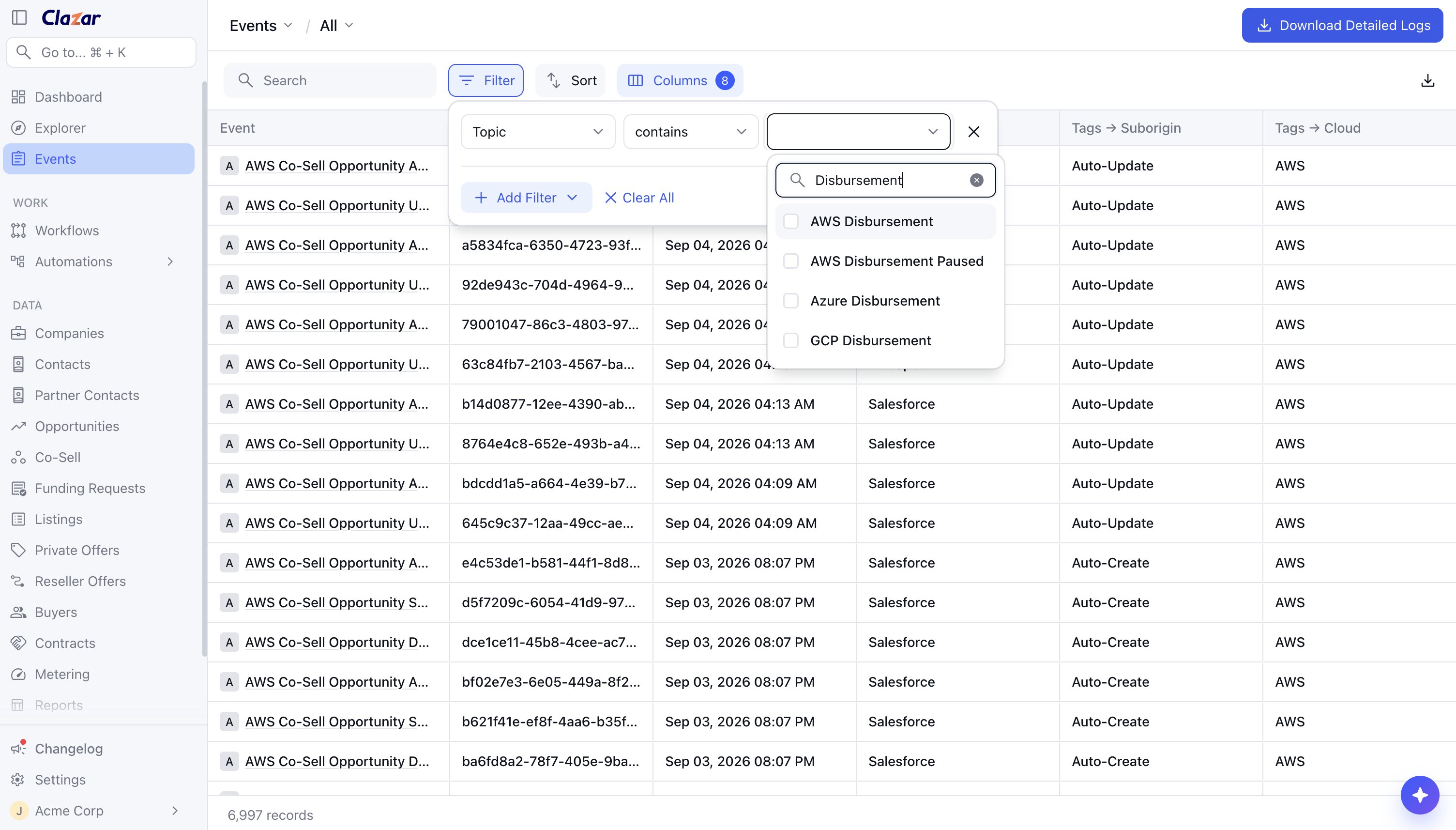Click Salesforce in row b14d0877-12ee
Viewport: 1456px width, 830px height.
click(901, 403)
